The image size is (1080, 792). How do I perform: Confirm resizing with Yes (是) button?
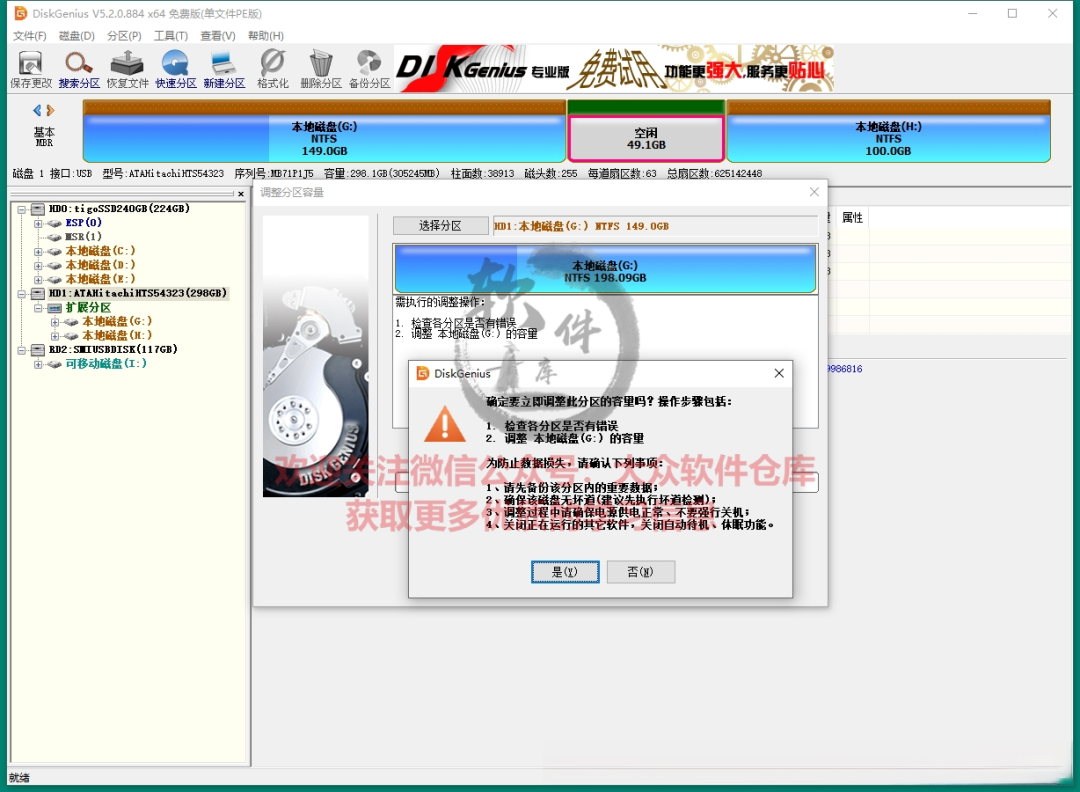(565, 572)
